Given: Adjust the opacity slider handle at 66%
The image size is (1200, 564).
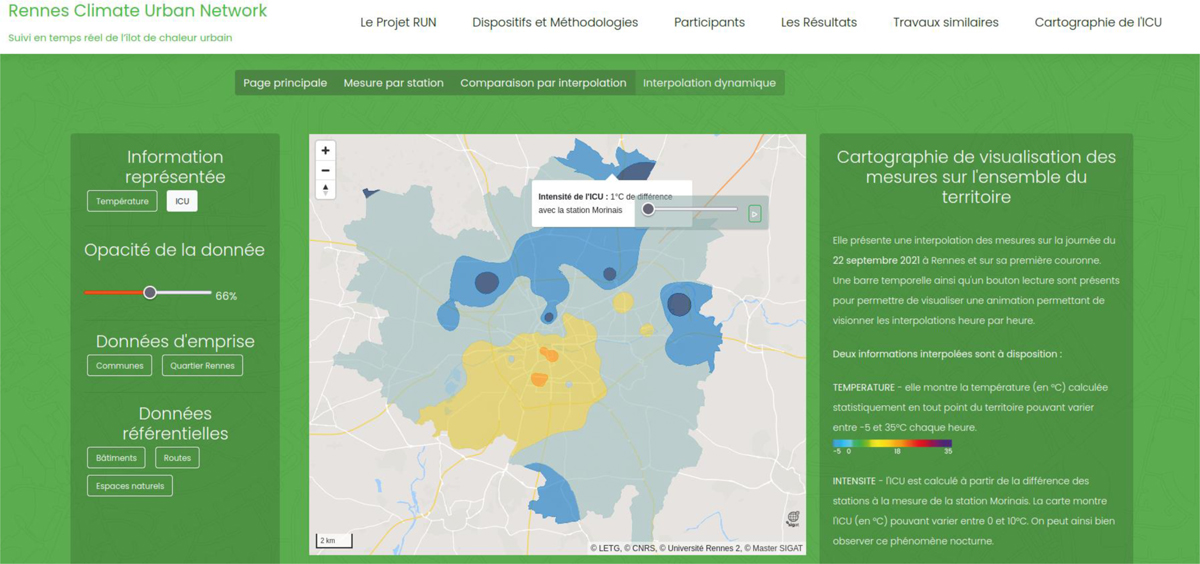Looking at the screenshot, I should (x=150, y=292).
